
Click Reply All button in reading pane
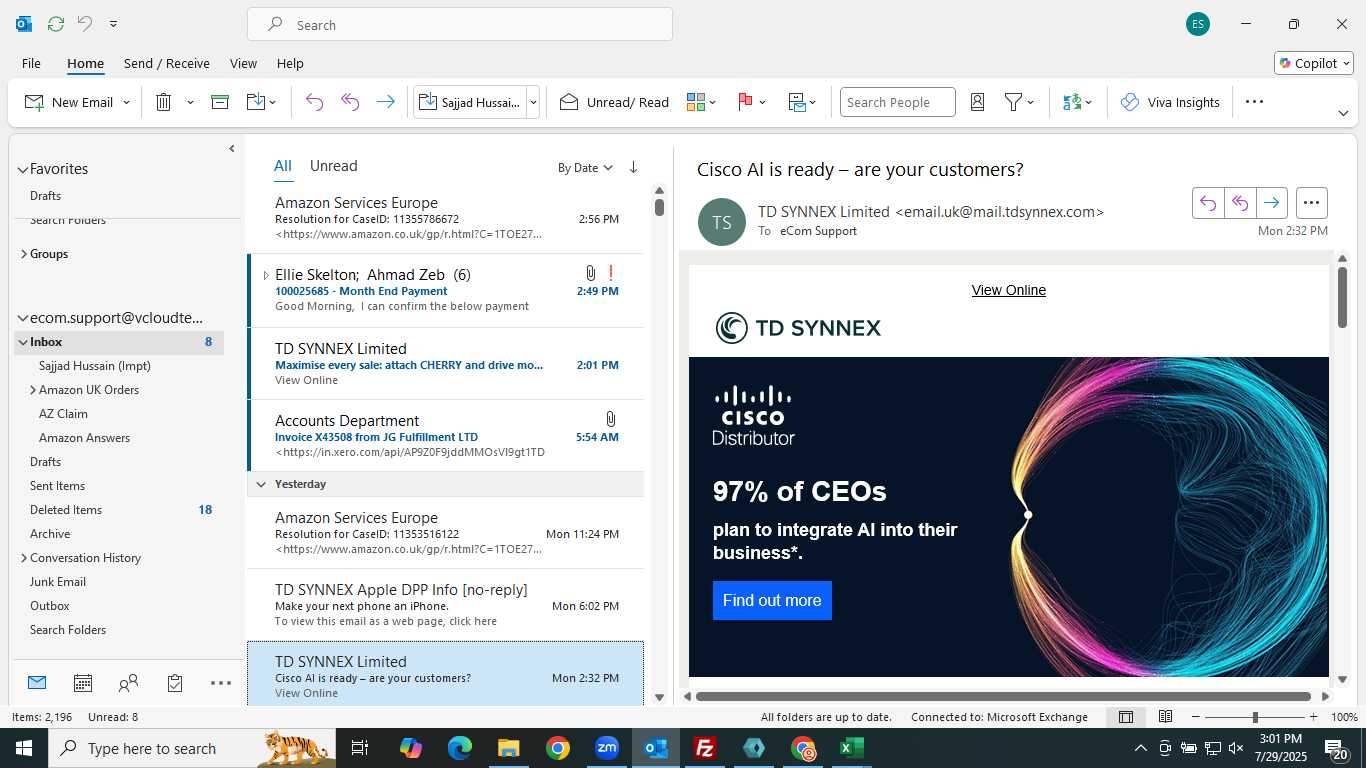tap(1240, 203)
